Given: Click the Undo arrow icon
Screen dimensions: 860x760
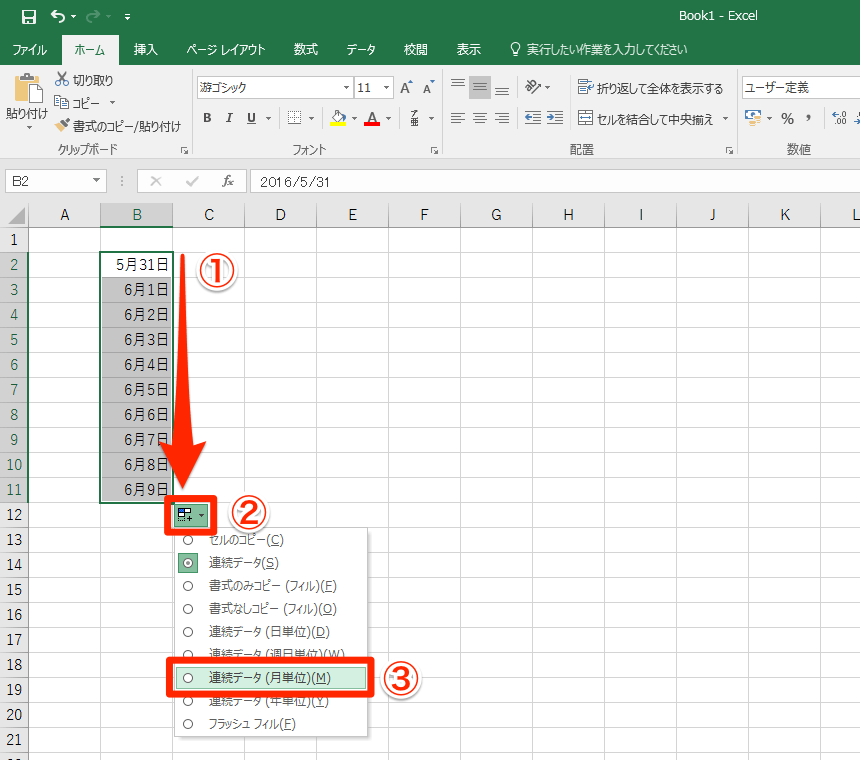Looking at the screenshot, I should 58,16.
